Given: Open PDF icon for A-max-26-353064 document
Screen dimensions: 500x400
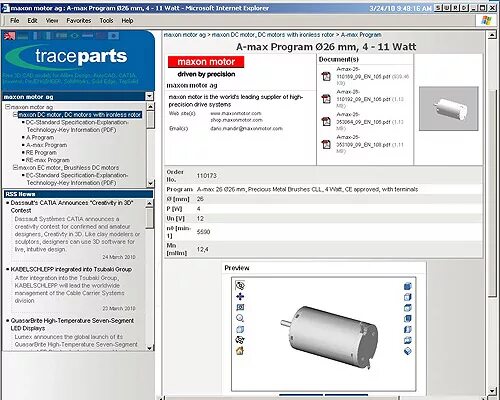Looking at the screenshot, I should coord(326,122).
